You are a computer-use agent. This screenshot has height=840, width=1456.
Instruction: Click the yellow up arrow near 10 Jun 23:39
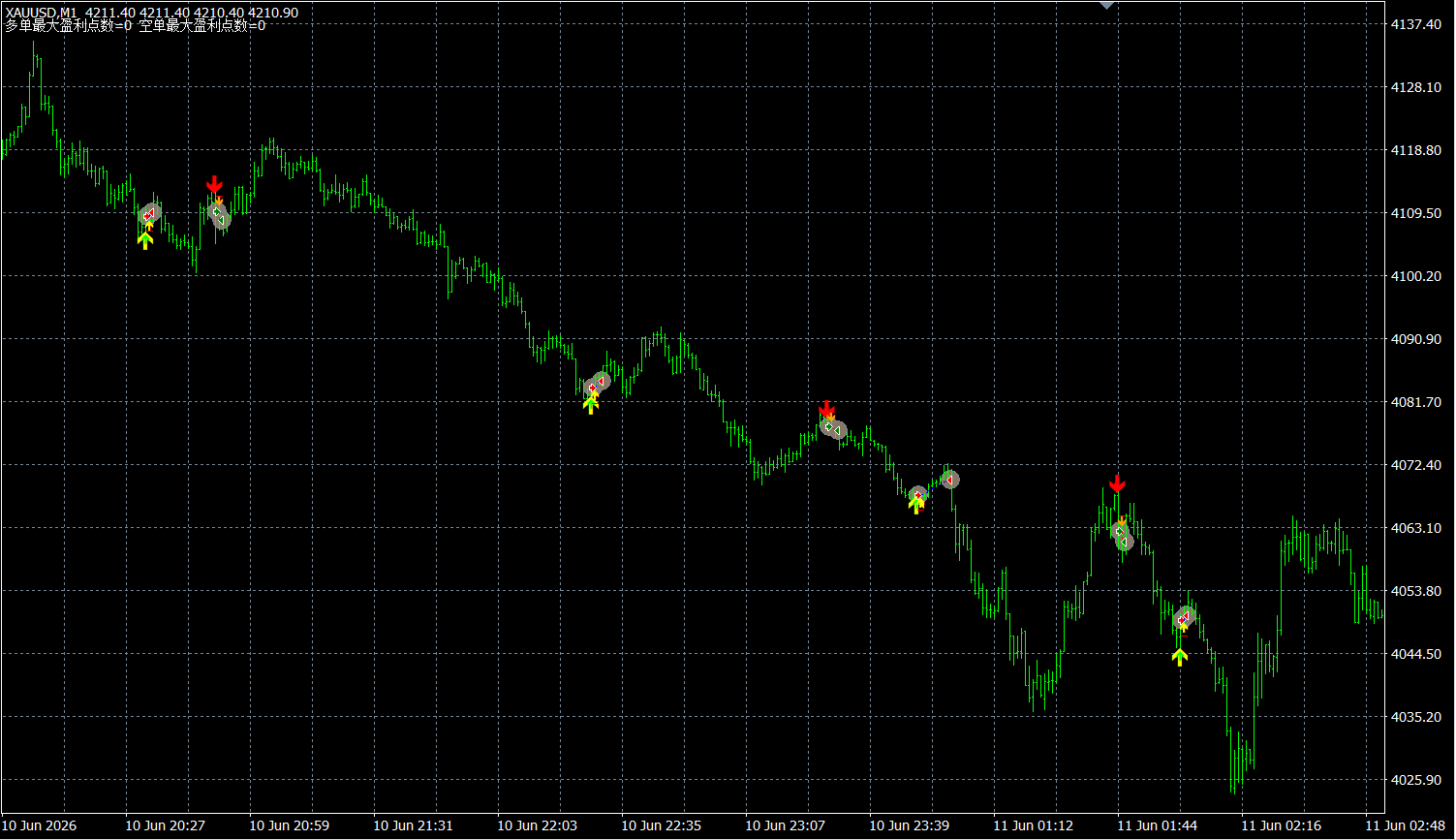(x=916, y=505)
